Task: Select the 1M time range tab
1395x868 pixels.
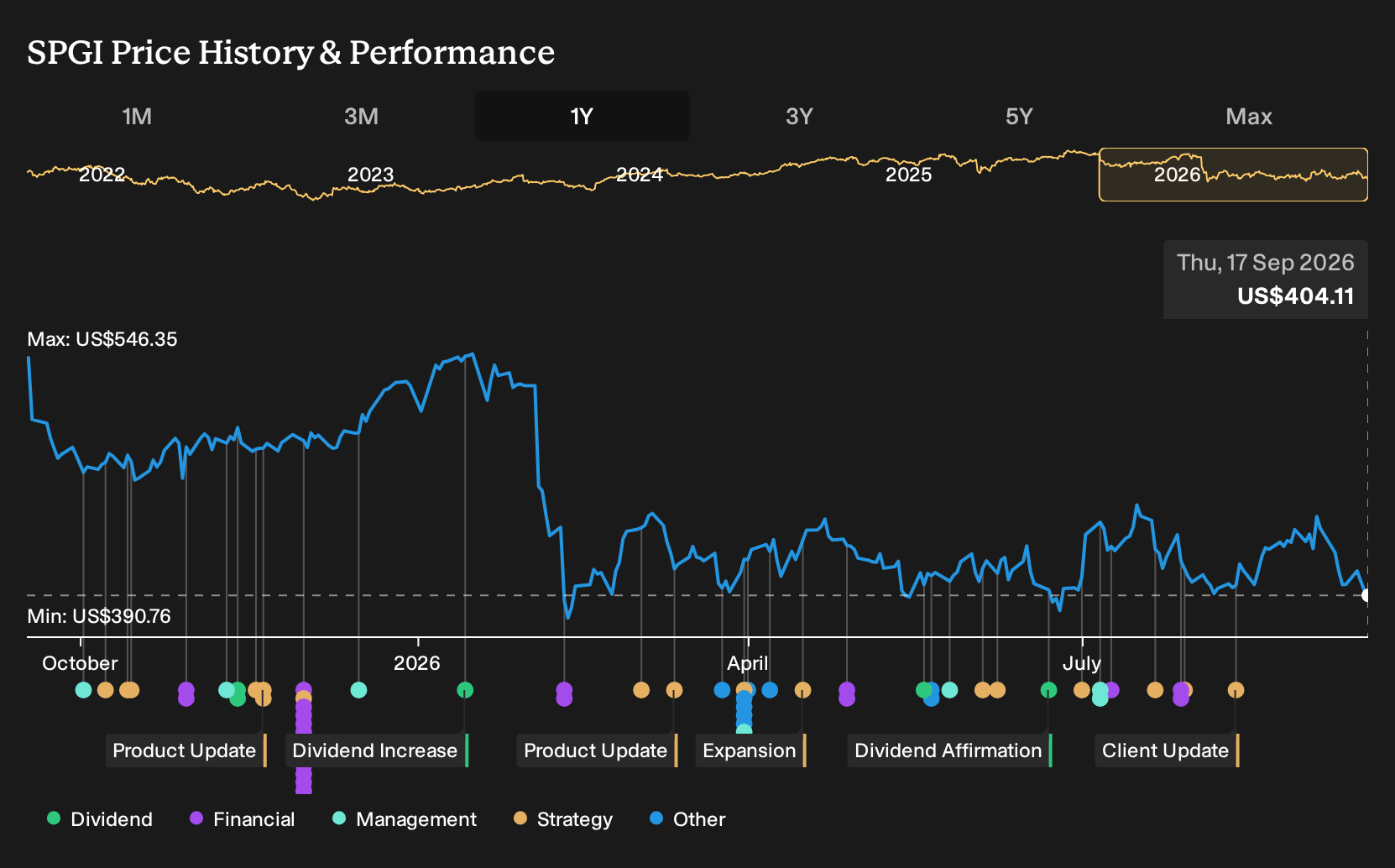Action: 137,116
